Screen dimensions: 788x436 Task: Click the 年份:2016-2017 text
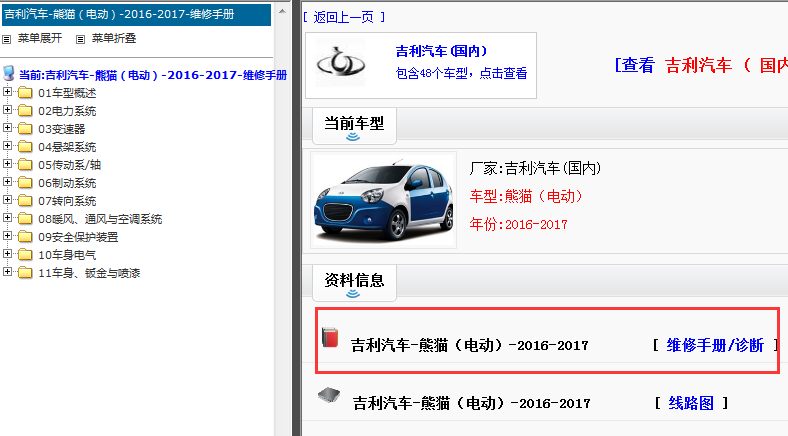coord(518,224)
